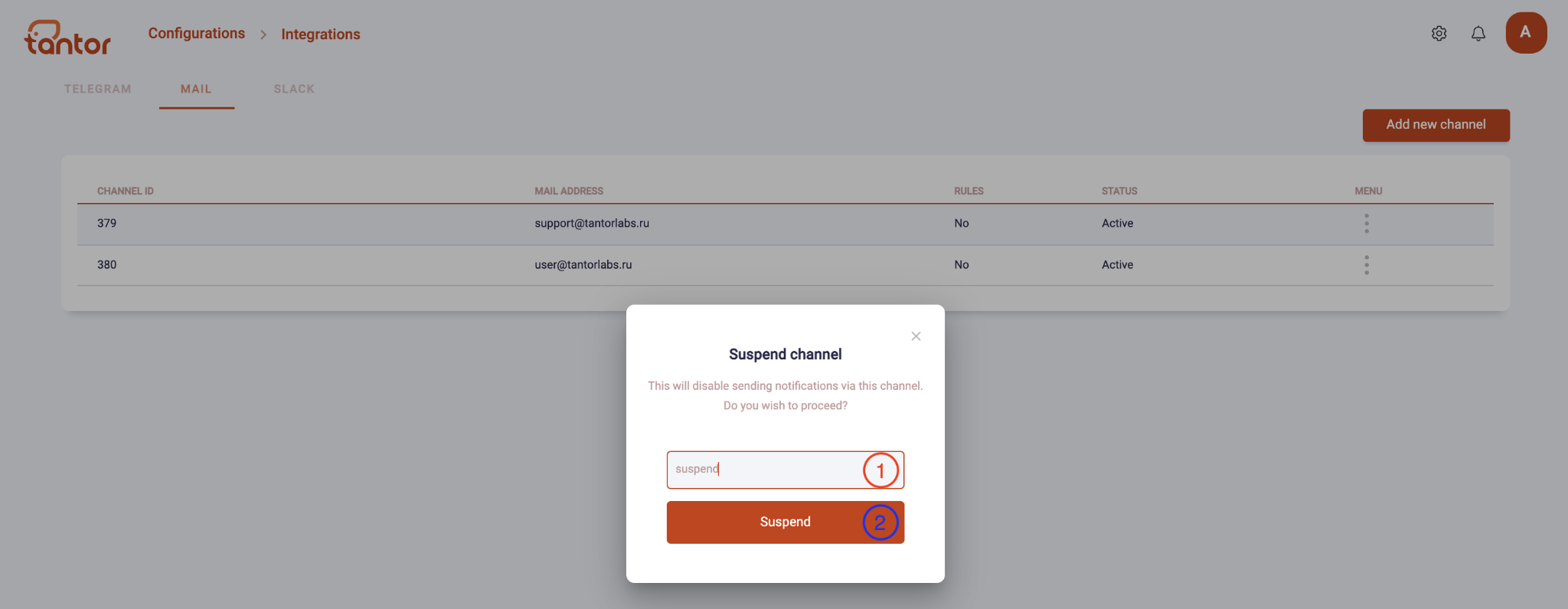Click the Suspend confirmation button

[786, 522]
